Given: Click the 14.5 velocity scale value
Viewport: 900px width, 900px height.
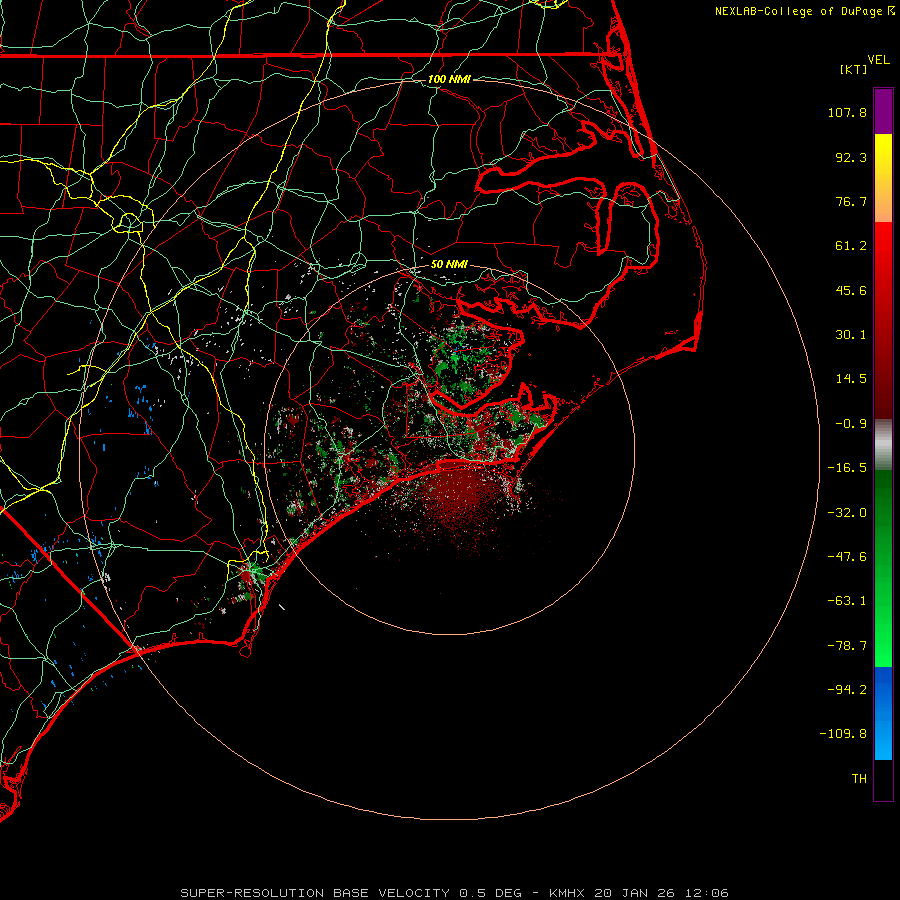Looking at the screenshot, I should 851,379.
